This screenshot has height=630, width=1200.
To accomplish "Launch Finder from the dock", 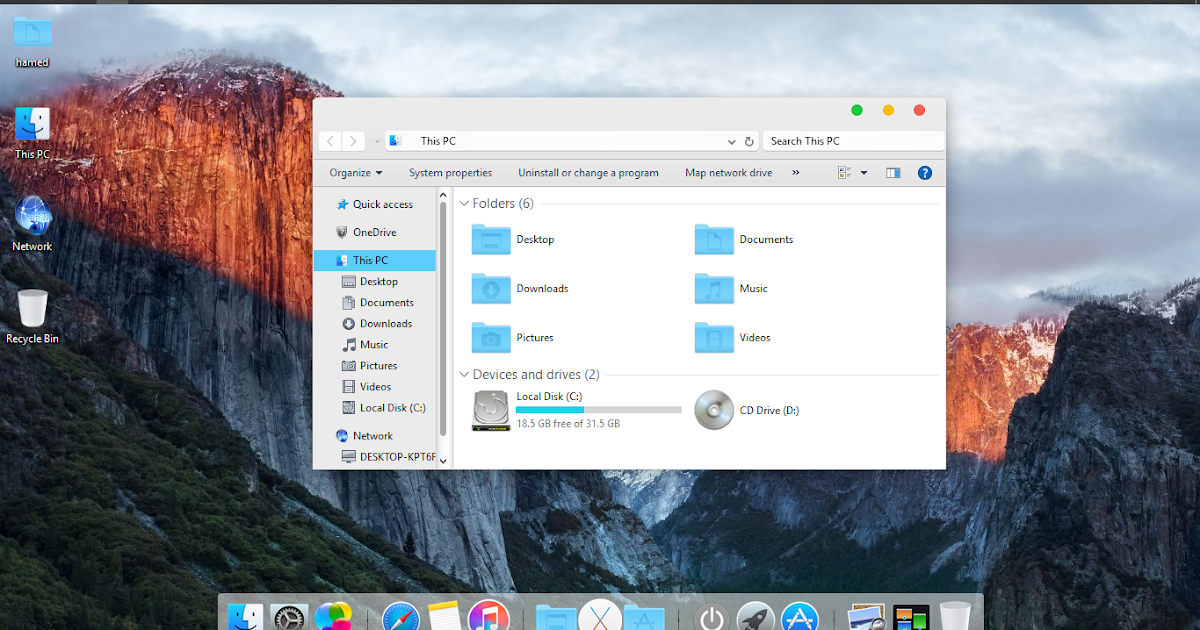I will pyautogui.click(x=245, y=617).
